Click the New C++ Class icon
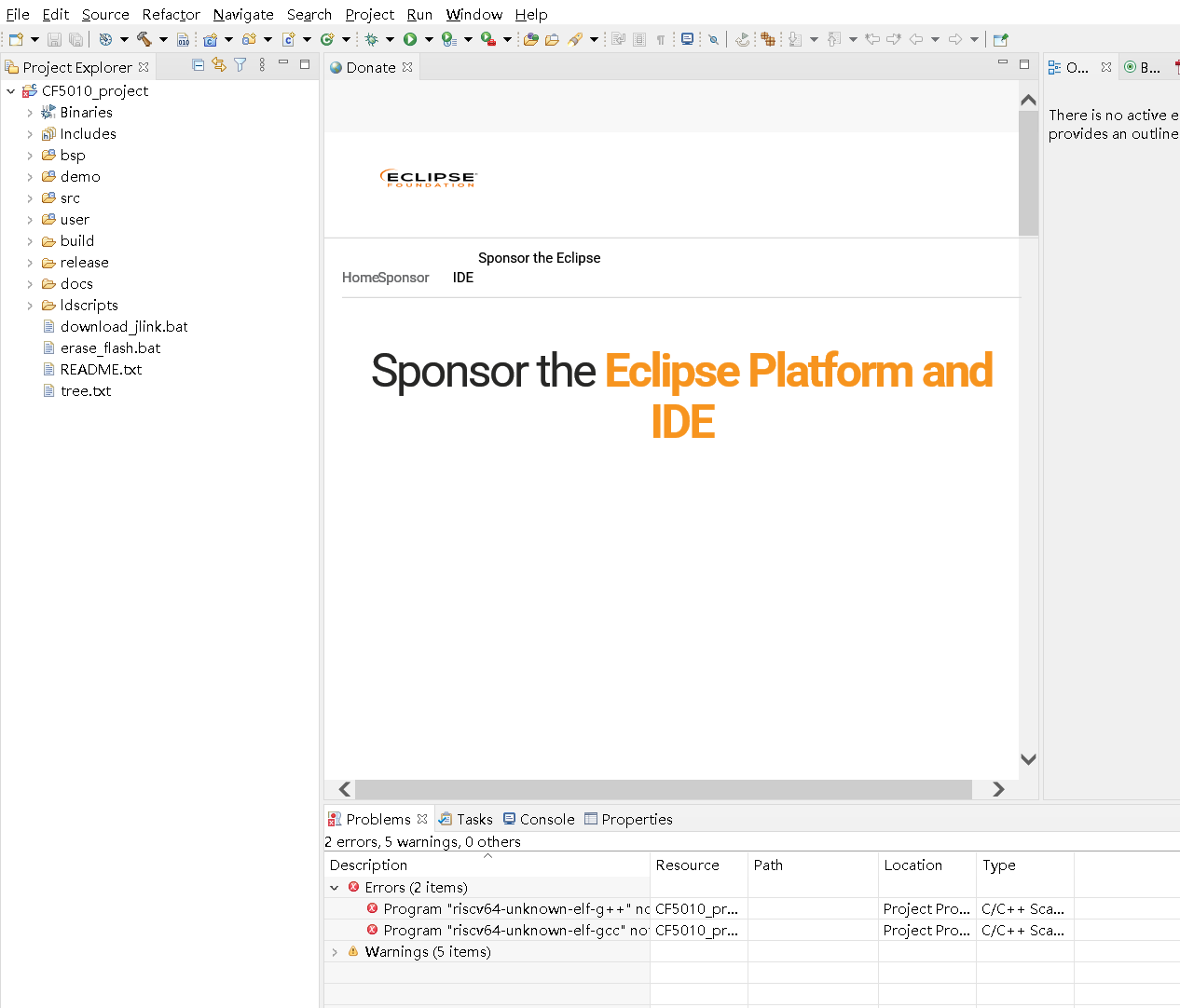 (x=327, y=39)
